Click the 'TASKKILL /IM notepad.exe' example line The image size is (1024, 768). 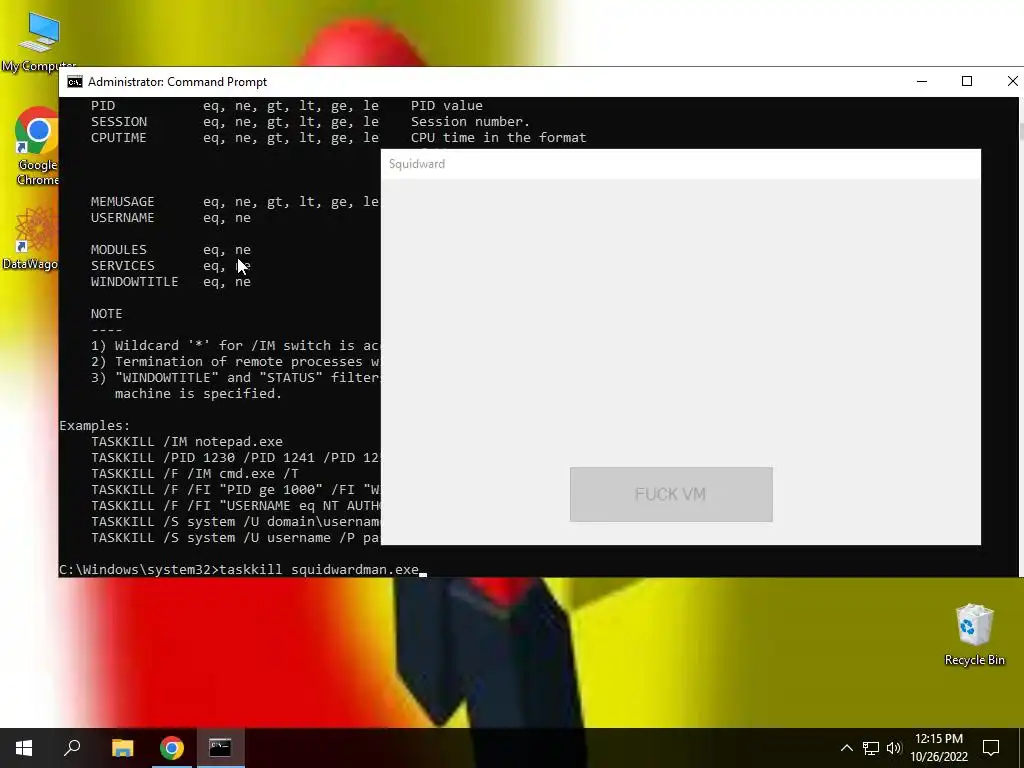(187, 441)
